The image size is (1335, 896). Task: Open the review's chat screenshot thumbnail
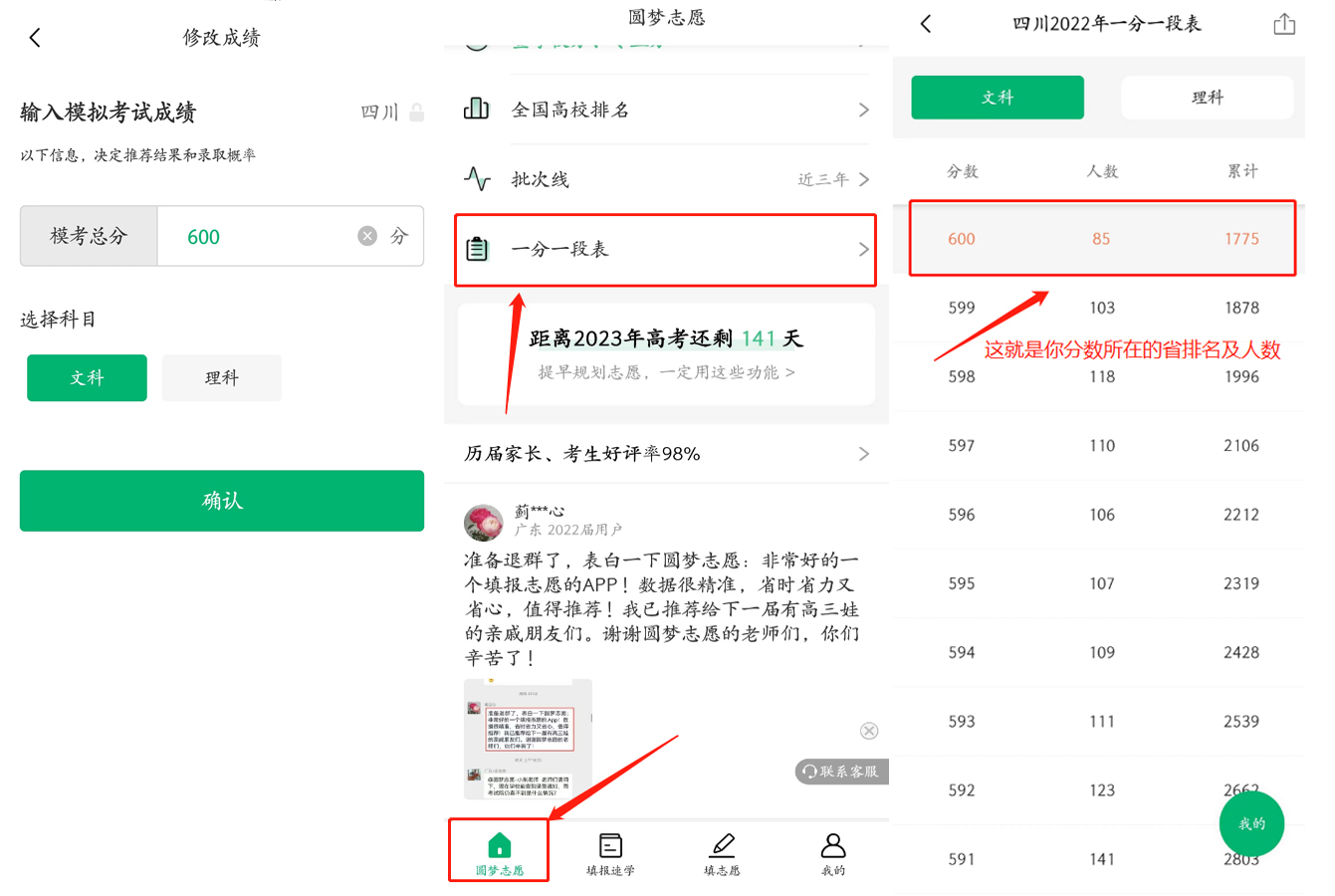pos(528,739)
